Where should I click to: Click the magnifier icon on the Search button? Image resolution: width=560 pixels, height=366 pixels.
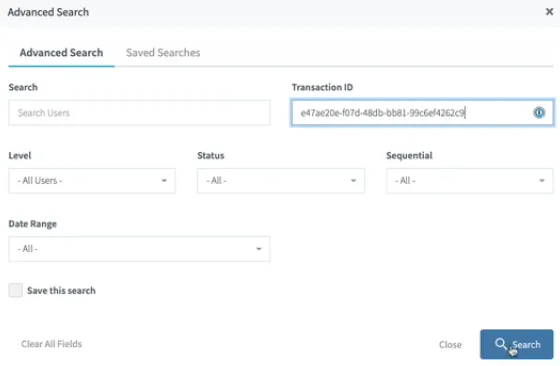500,344
